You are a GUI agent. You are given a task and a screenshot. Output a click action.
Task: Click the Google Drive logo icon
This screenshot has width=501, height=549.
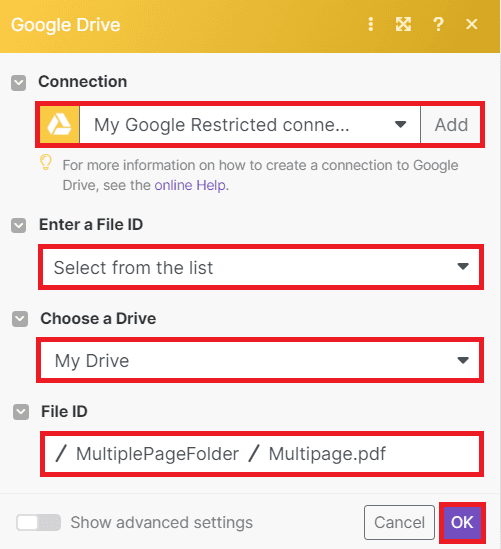click(60, 125)
